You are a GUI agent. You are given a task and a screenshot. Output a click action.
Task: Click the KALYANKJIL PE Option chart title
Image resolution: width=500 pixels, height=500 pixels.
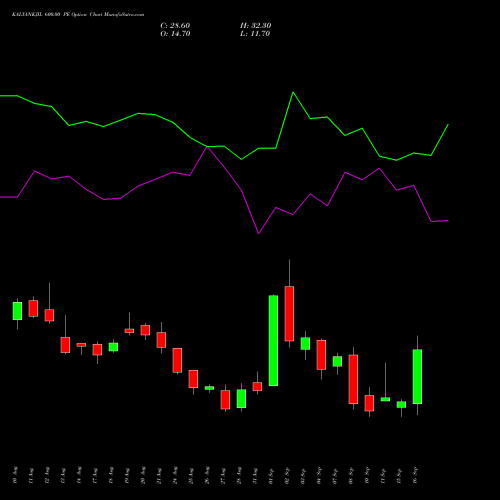coord(78,15)
